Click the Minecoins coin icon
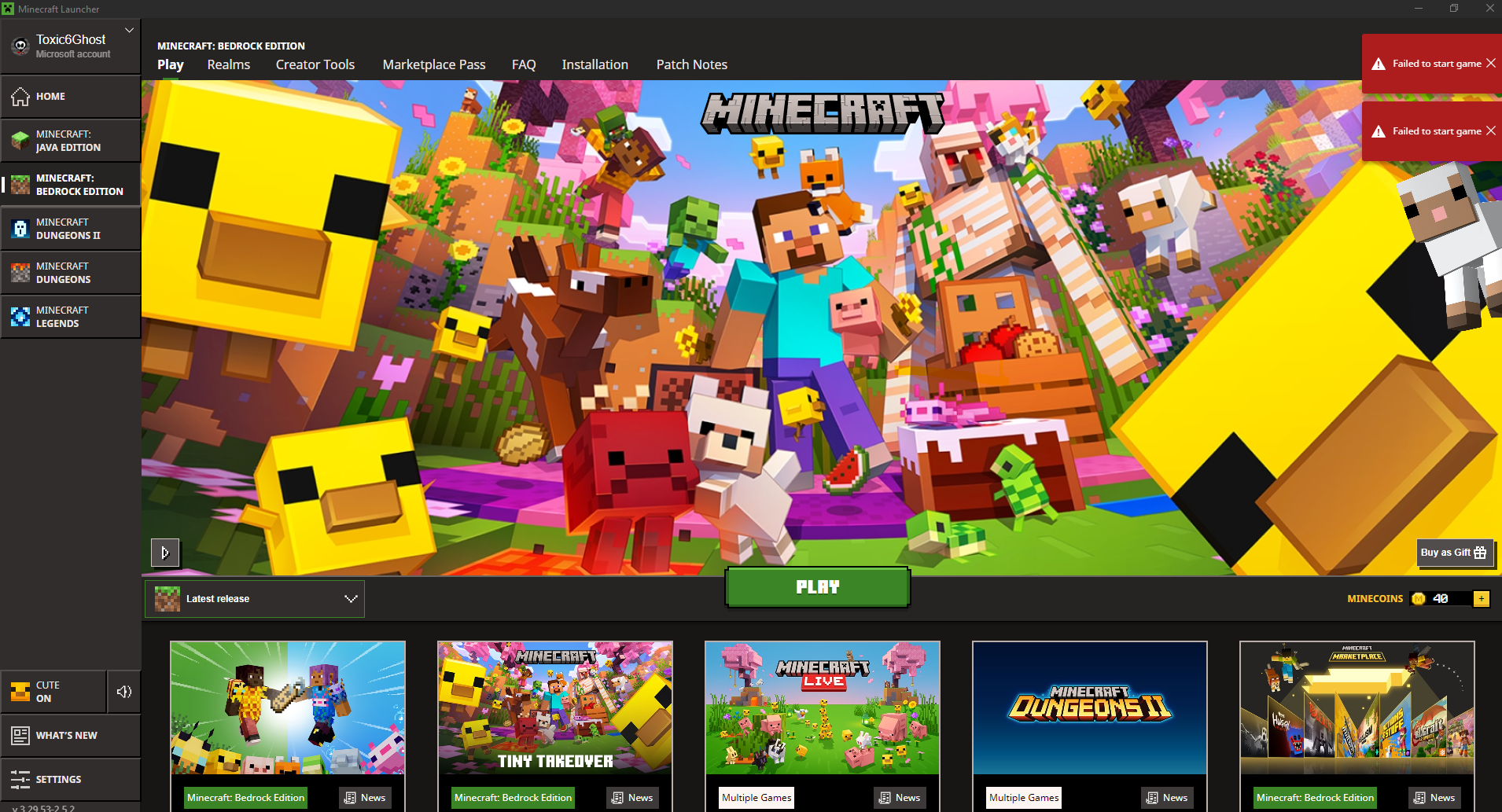 pyautogui.click(x=1419, y=599)
